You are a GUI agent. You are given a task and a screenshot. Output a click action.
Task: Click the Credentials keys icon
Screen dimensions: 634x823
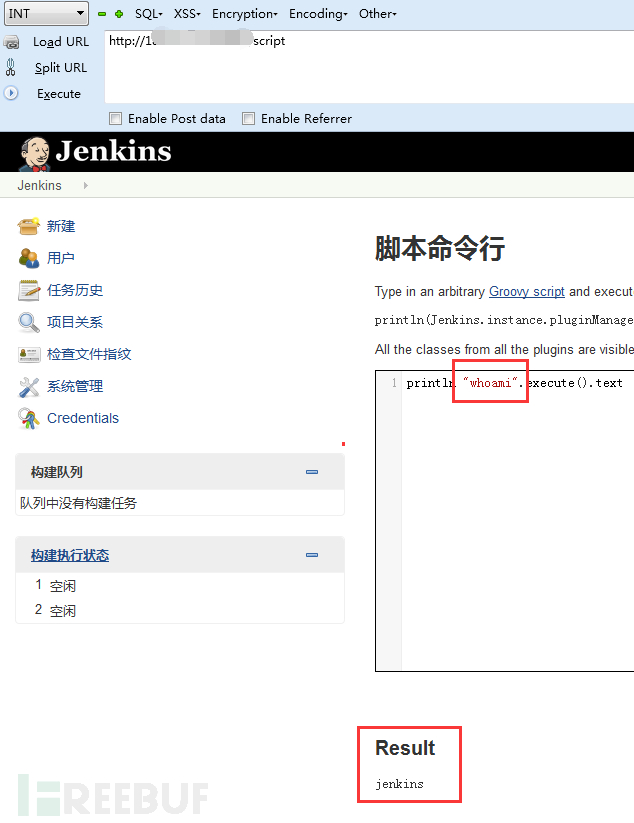click(x=28, y=418)
